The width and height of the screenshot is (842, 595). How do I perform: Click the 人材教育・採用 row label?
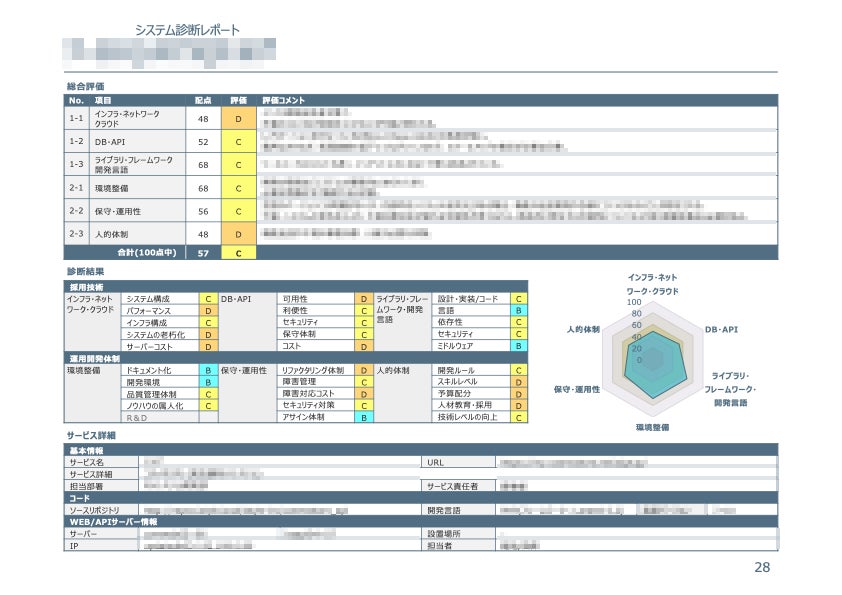point(464,405)
